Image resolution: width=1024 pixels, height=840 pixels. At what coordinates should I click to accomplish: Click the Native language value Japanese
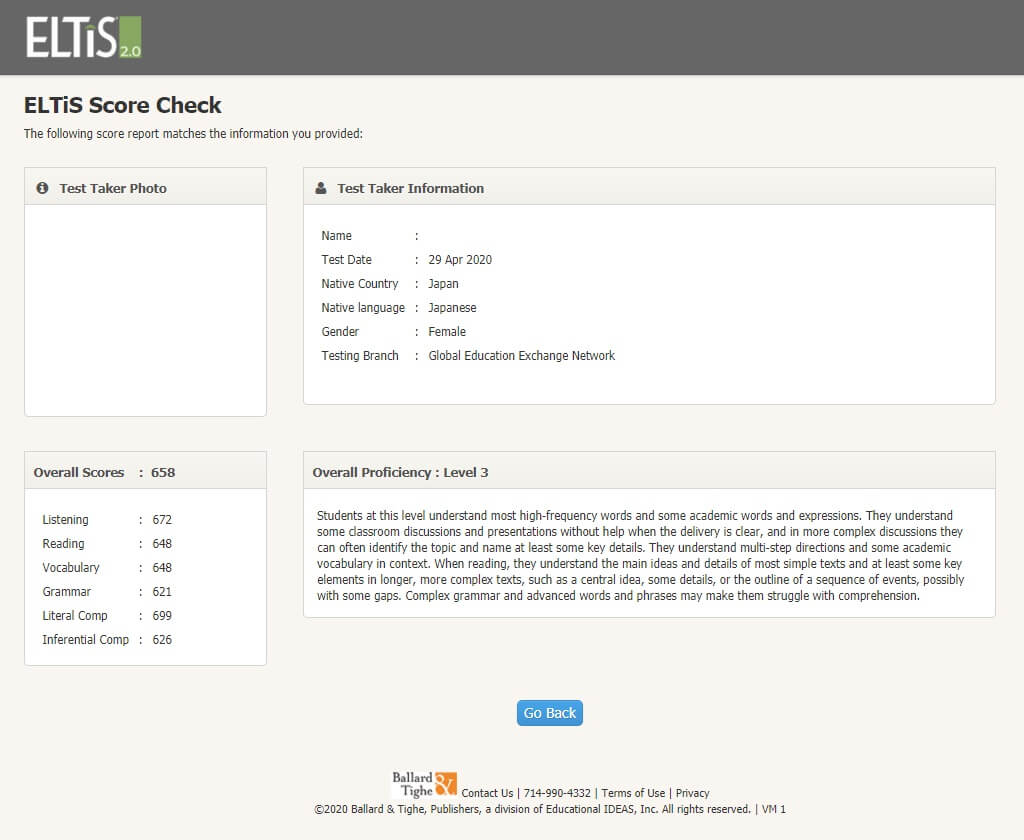pyautogui.click(x=452, y=308)
